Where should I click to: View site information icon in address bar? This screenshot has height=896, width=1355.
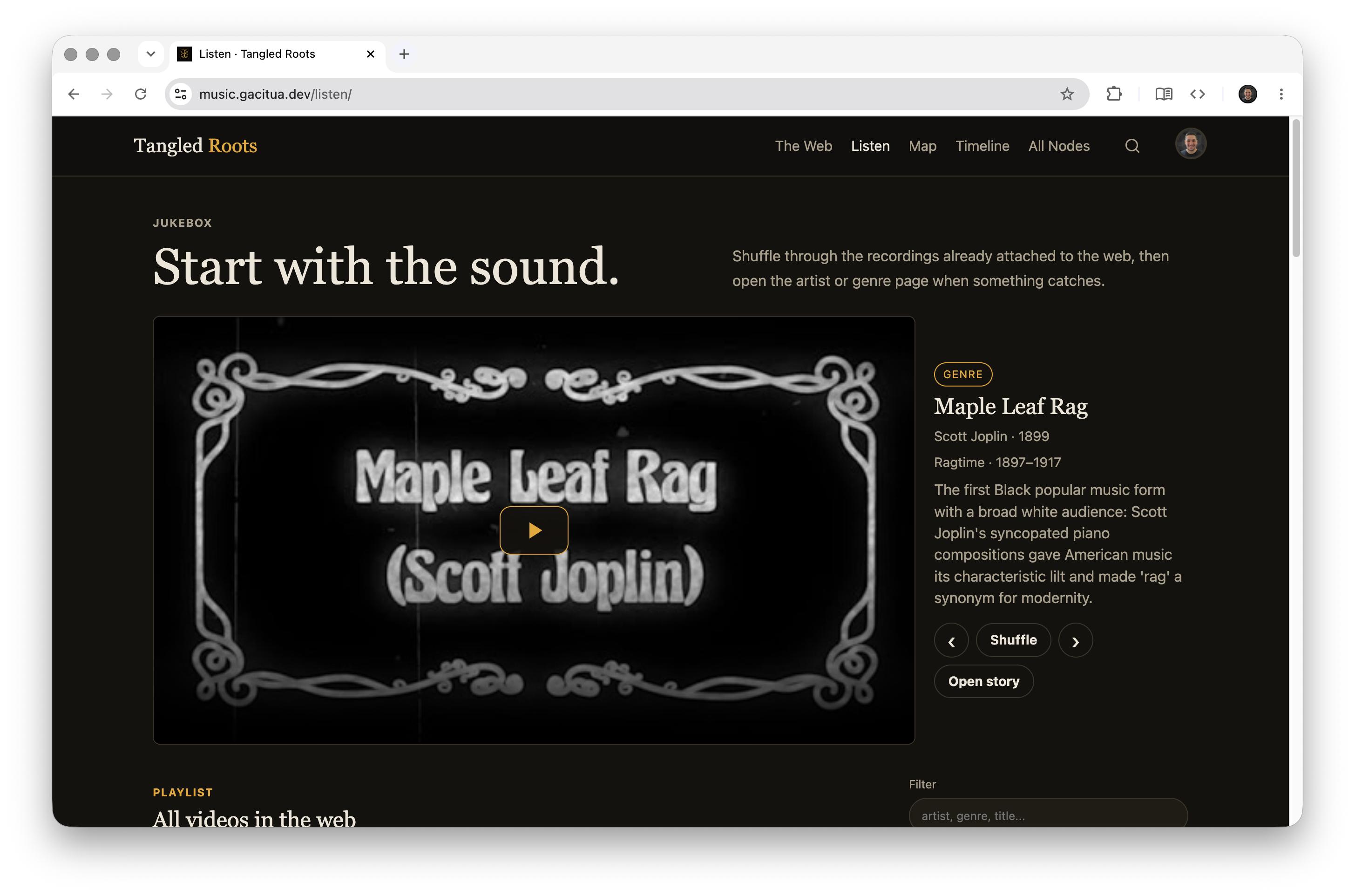(181, 94)
